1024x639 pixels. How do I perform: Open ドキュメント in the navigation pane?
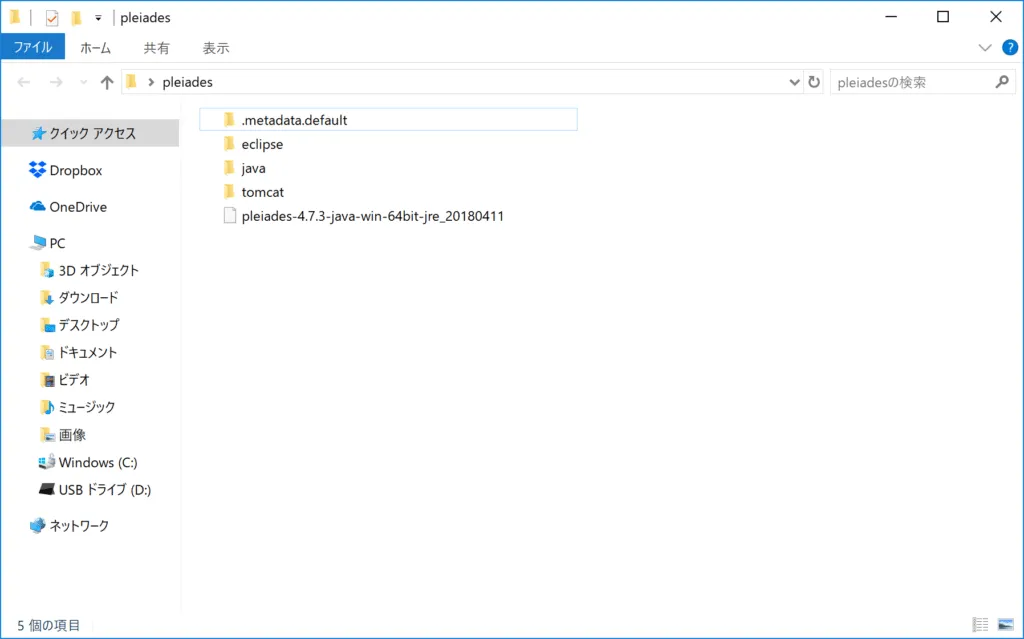point(90,353)
